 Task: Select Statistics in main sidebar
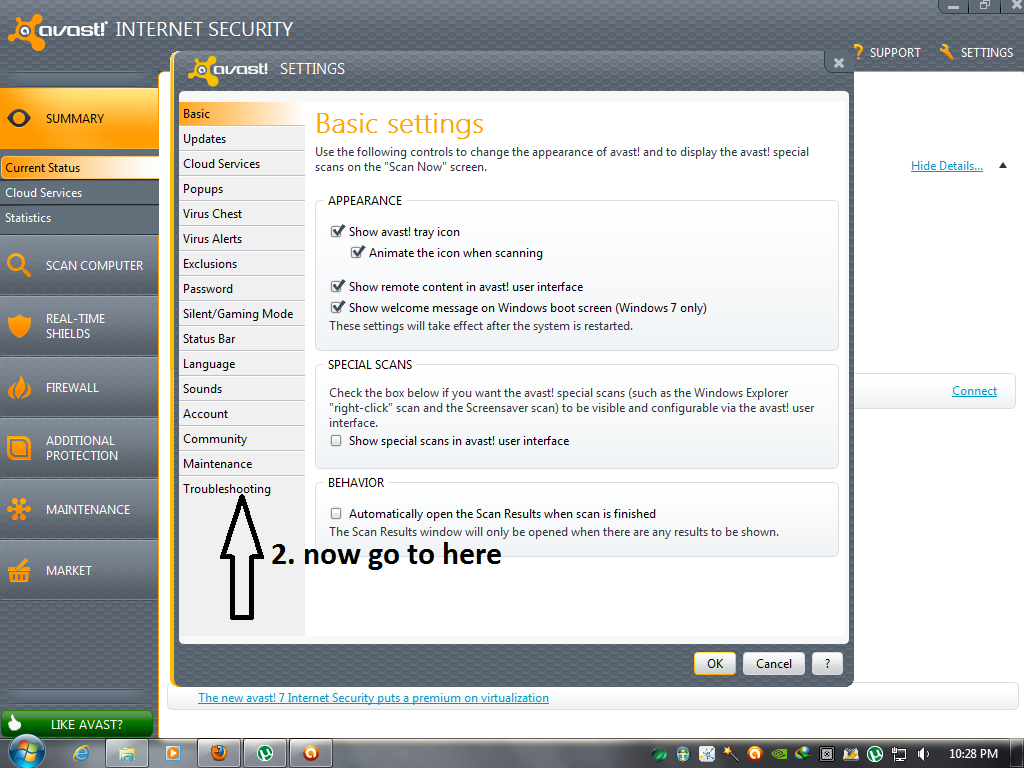(x=79, y=217)
